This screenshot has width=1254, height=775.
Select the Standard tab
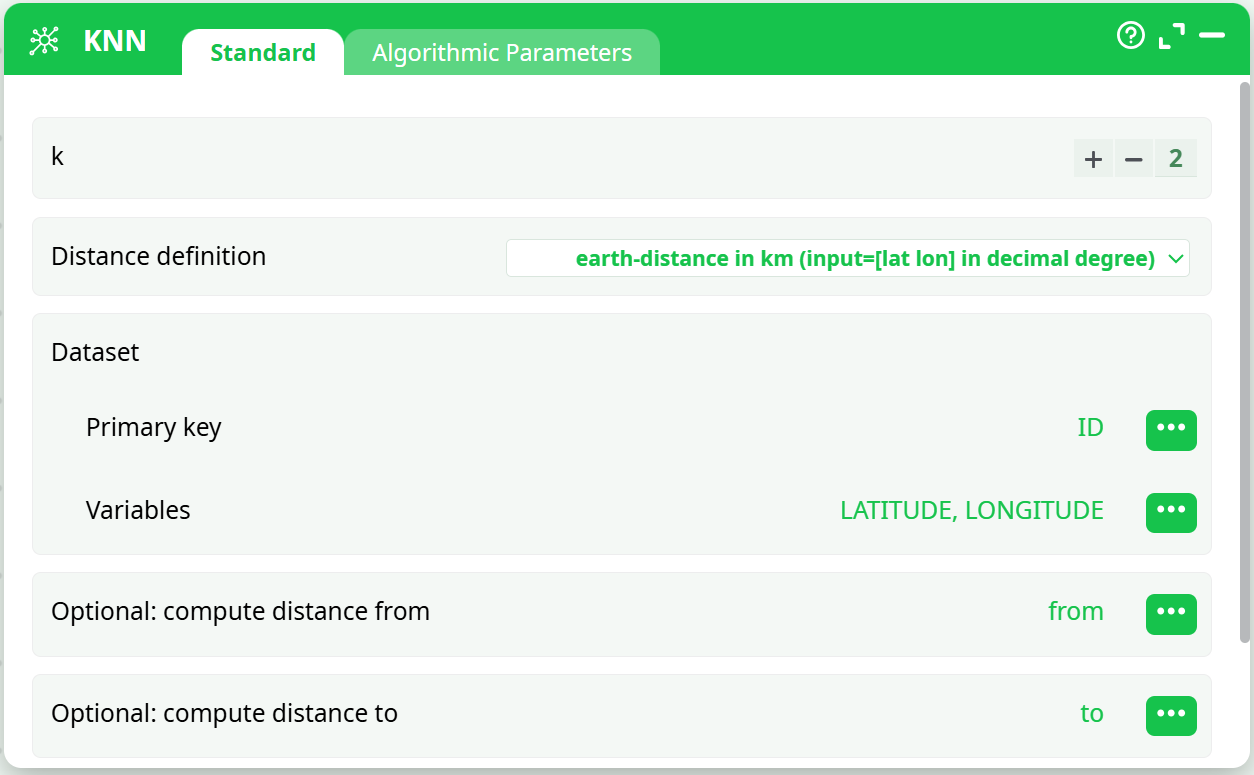click(x=263, y=53)
